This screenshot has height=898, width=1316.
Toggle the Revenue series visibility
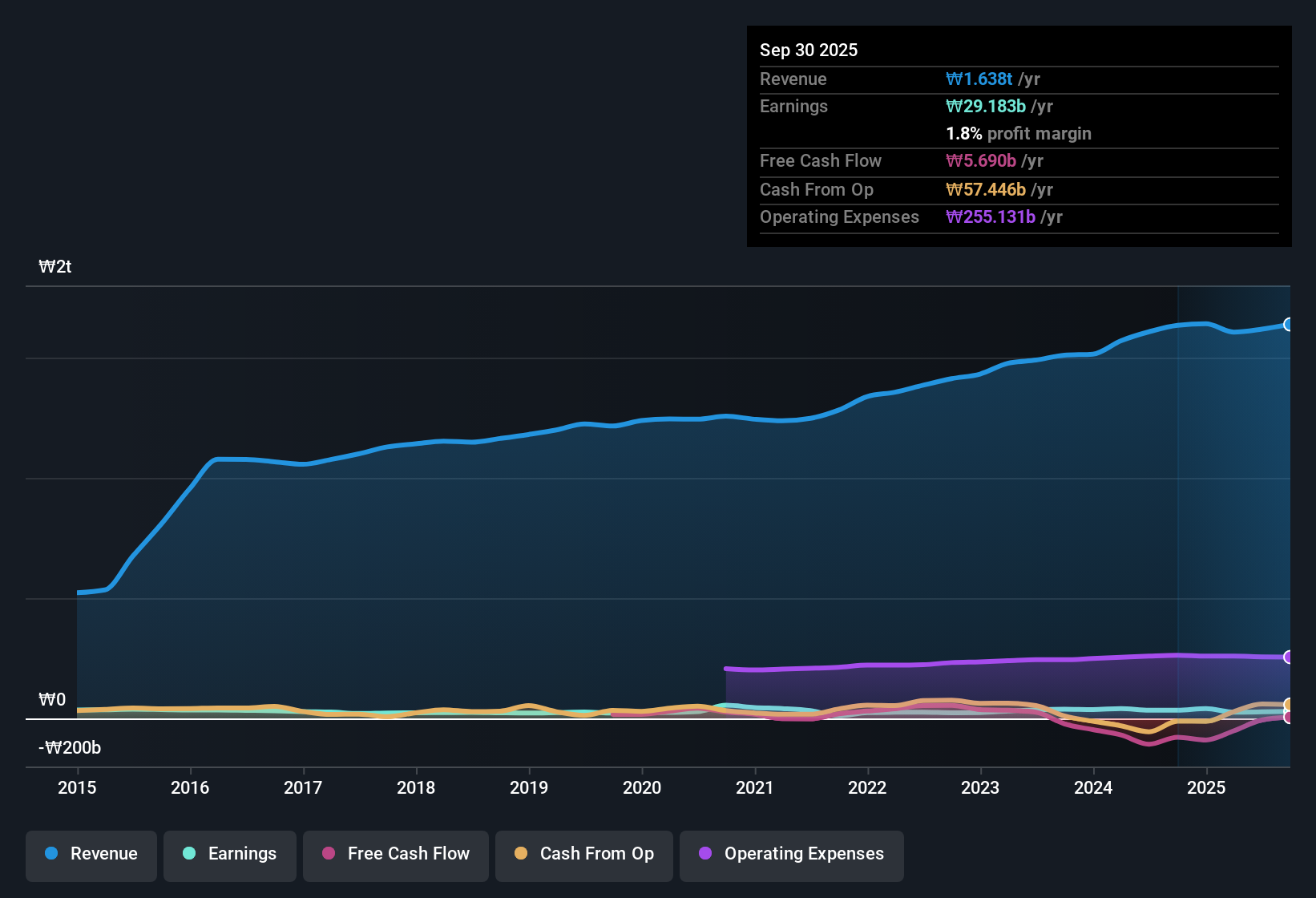point(91,854)
